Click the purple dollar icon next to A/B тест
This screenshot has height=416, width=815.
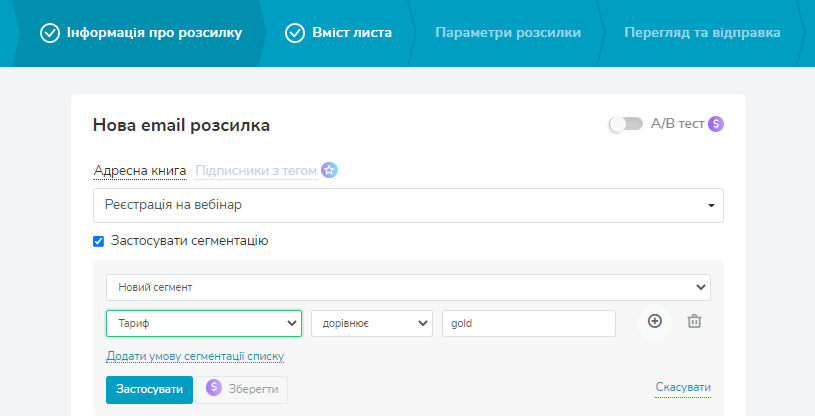pos(716,124)
